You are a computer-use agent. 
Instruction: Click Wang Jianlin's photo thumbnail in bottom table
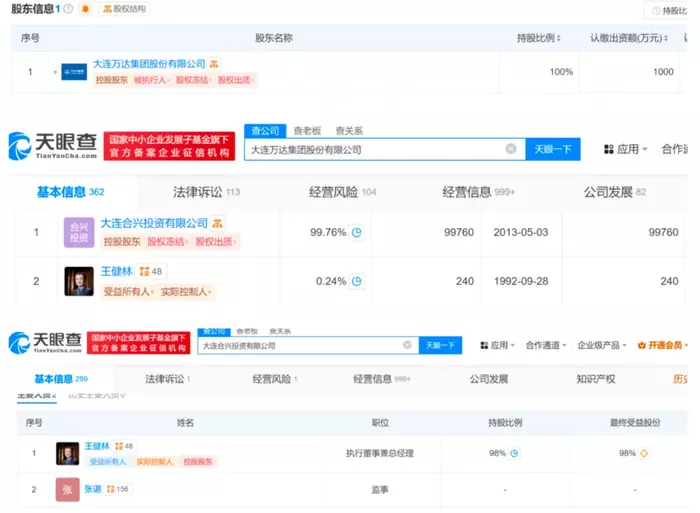coord(67,453)
